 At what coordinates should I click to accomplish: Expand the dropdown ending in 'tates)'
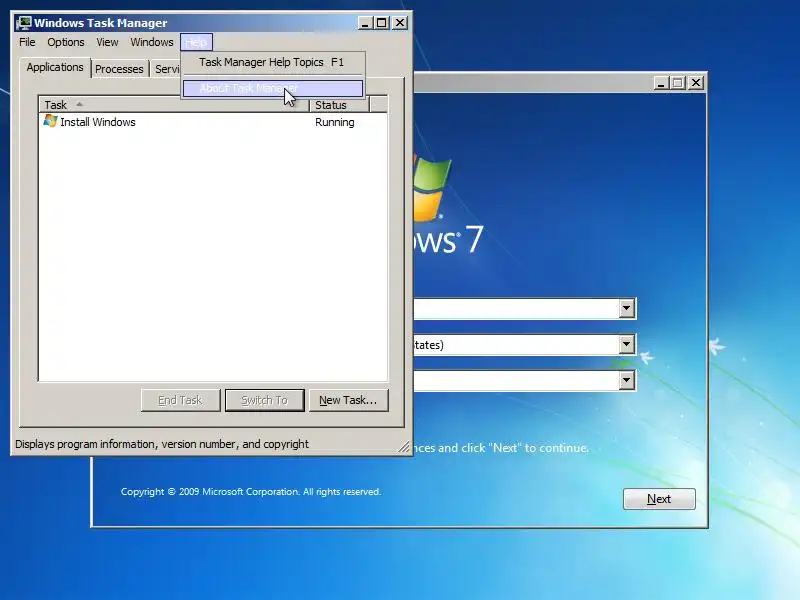[627, 344]
